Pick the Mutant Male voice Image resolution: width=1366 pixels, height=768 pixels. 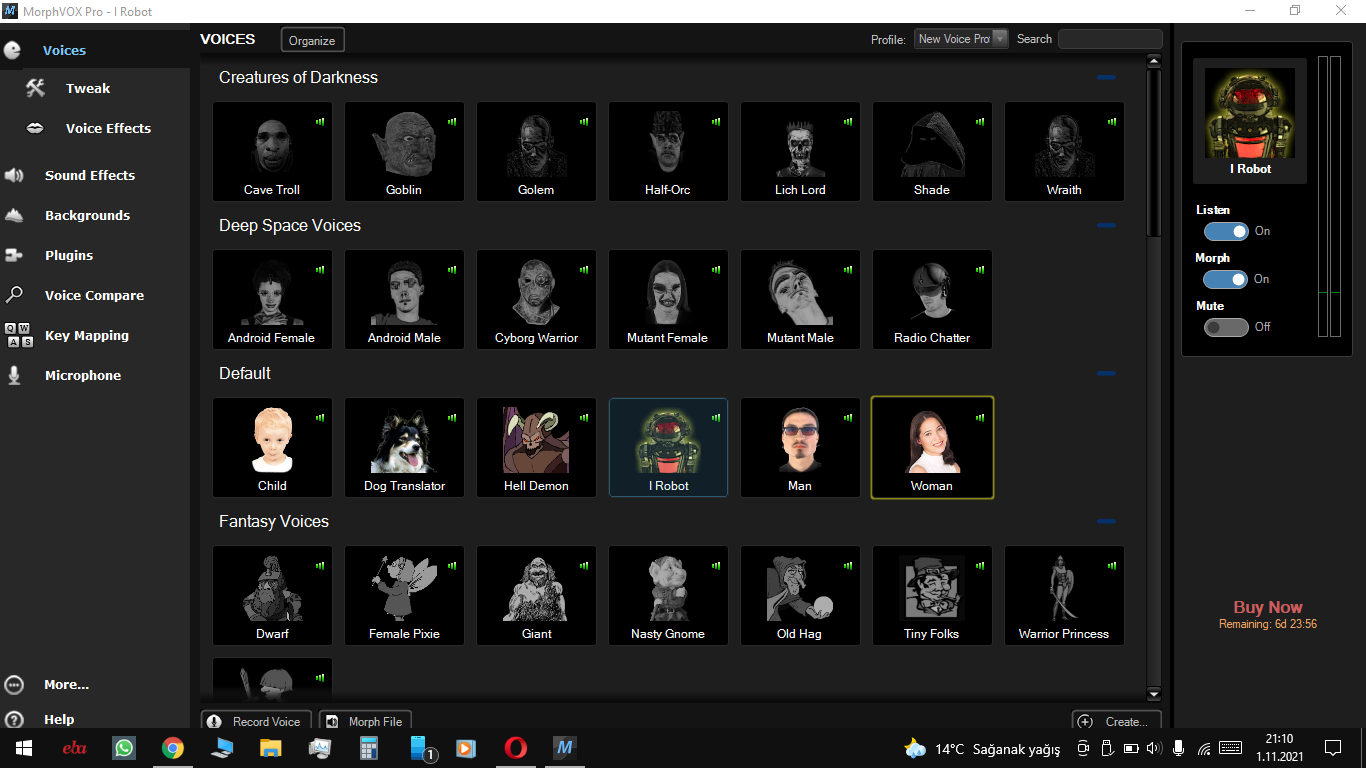pyautogui.click(x=800, y=299)
